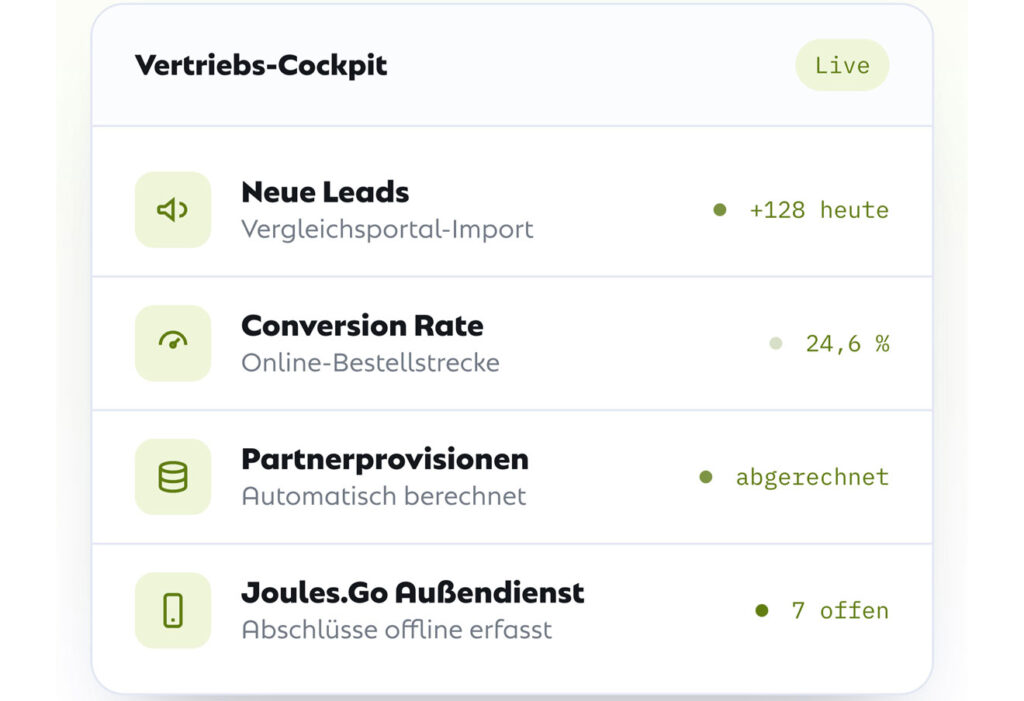Image resolution: width=1024 pixels, height=701 pixels.
Task: Click the Vertriebs-Cockpit panel title
Action: pos(261,65)
